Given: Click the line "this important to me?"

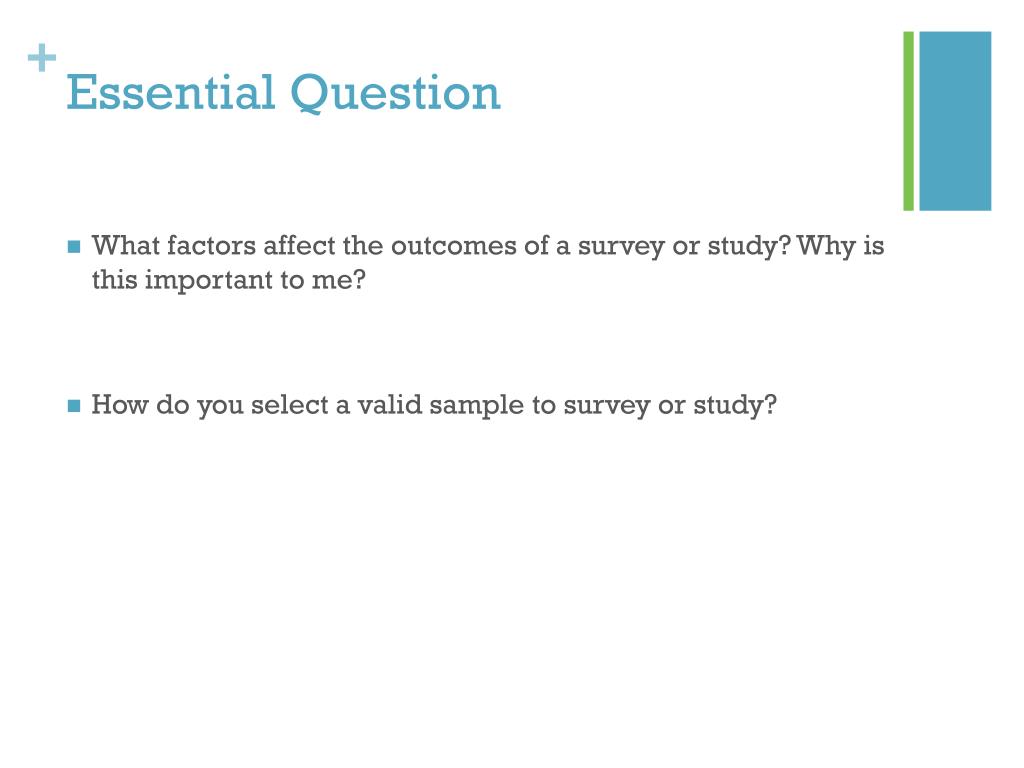Looking at the screenshot, I should tap(230, 280).
